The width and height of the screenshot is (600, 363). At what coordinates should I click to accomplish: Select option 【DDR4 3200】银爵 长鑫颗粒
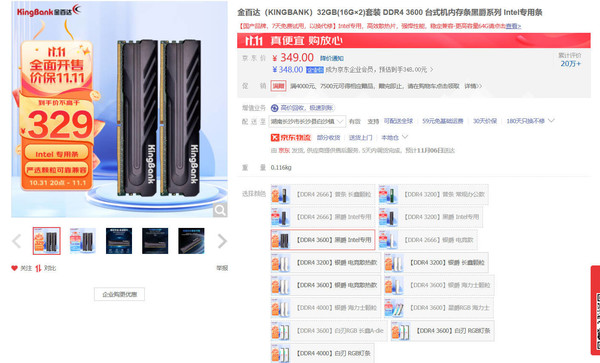[436, 262]
